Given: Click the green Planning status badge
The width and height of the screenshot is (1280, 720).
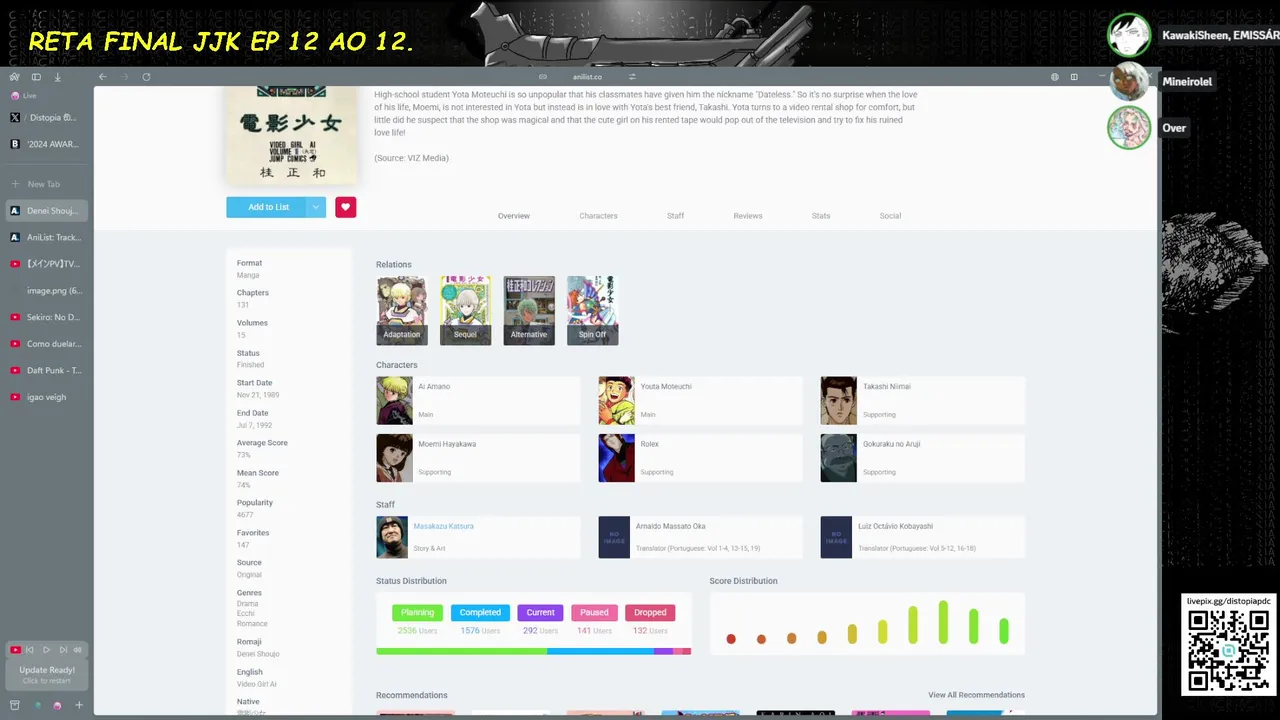Looking at the screenshot, I should pyautogui.click(x=417, y=612).
